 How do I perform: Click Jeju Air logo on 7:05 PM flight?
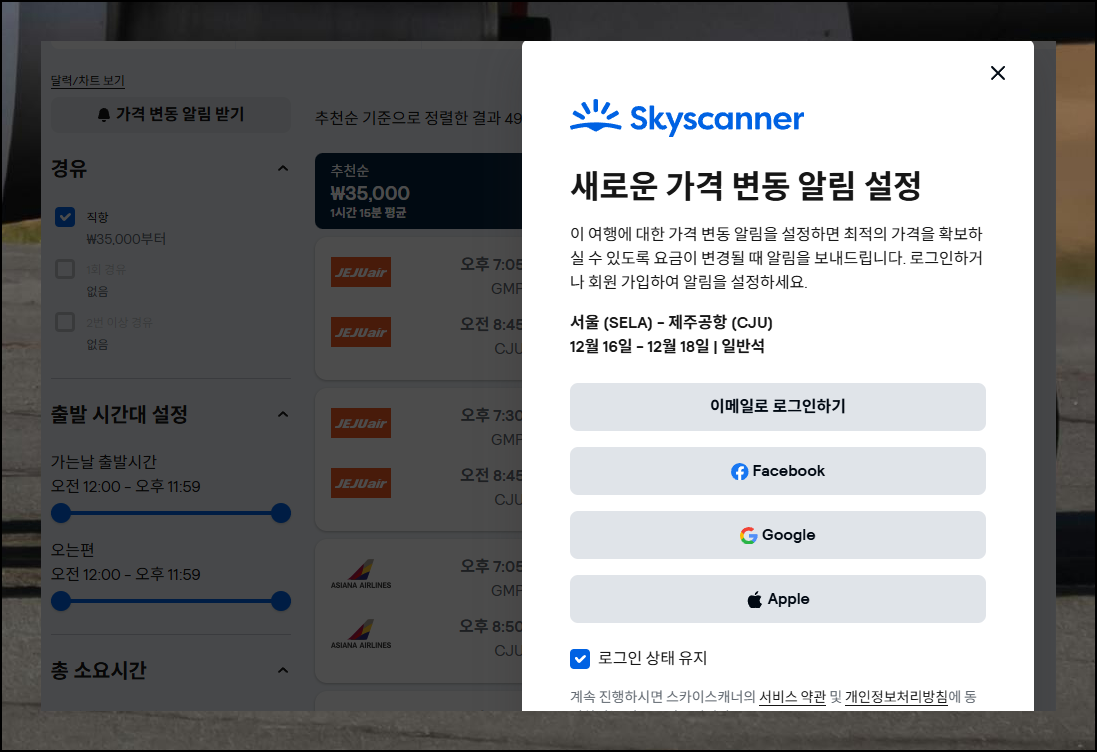coord(361,272)
